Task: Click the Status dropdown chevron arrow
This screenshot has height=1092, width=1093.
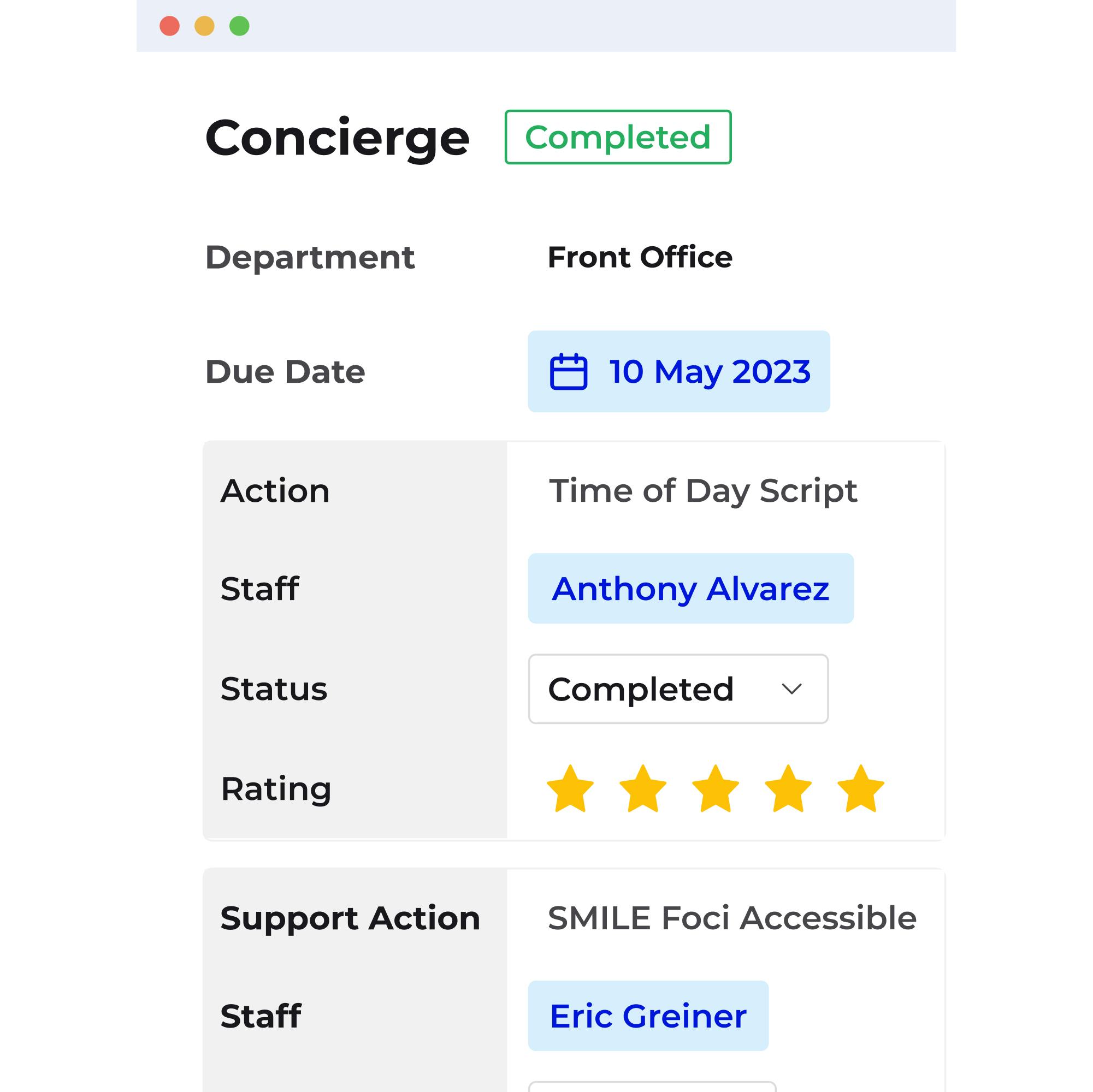Action: coord(791,689)
